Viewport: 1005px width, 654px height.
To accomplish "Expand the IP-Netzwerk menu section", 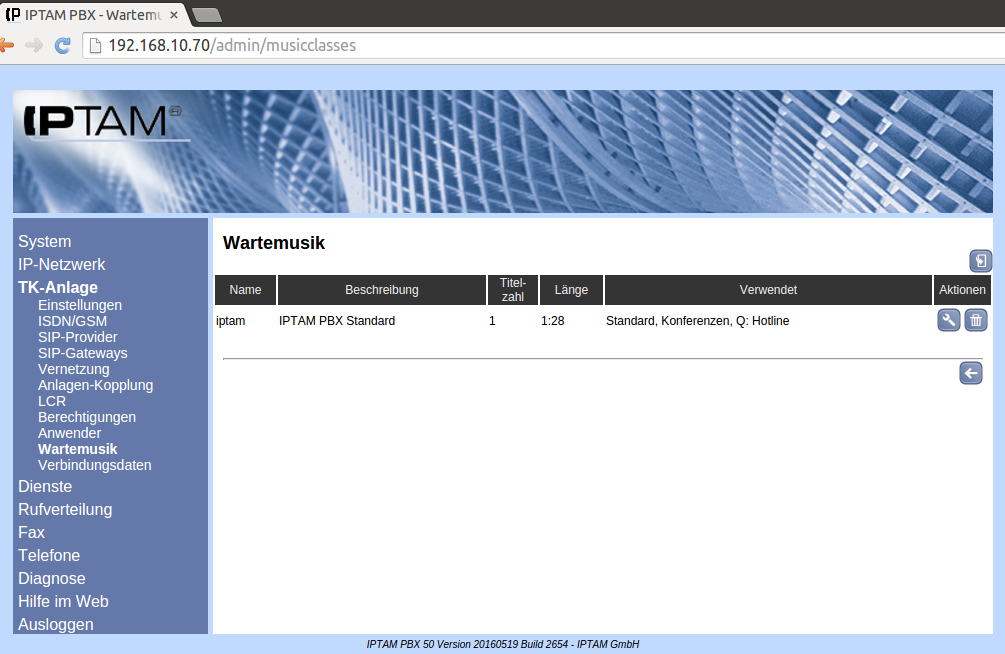I will tap(62, 264).
